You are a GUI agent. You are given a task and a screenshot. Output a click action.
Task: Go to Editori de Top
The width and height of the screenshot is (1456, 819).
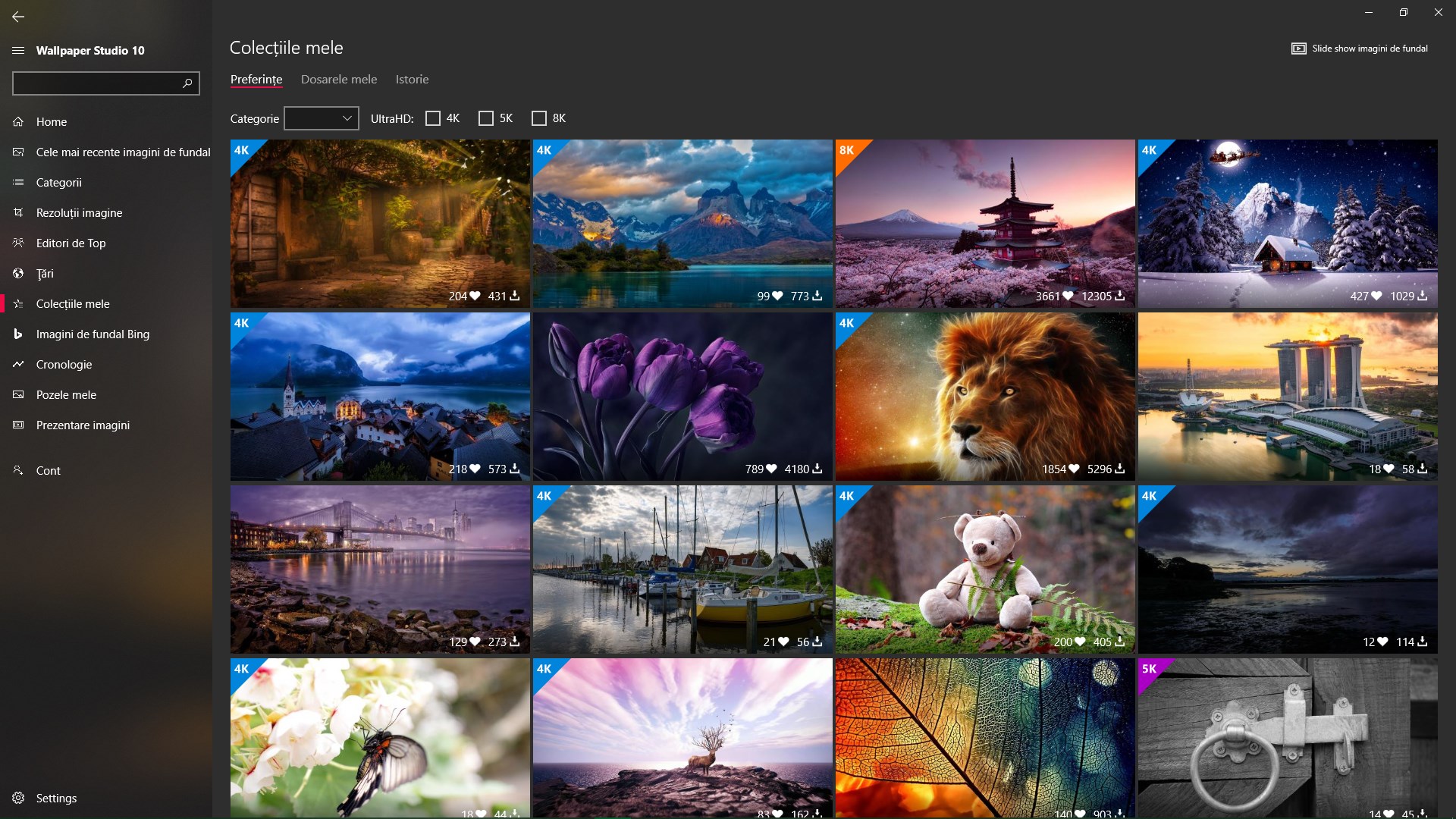[x=71, y=243]
